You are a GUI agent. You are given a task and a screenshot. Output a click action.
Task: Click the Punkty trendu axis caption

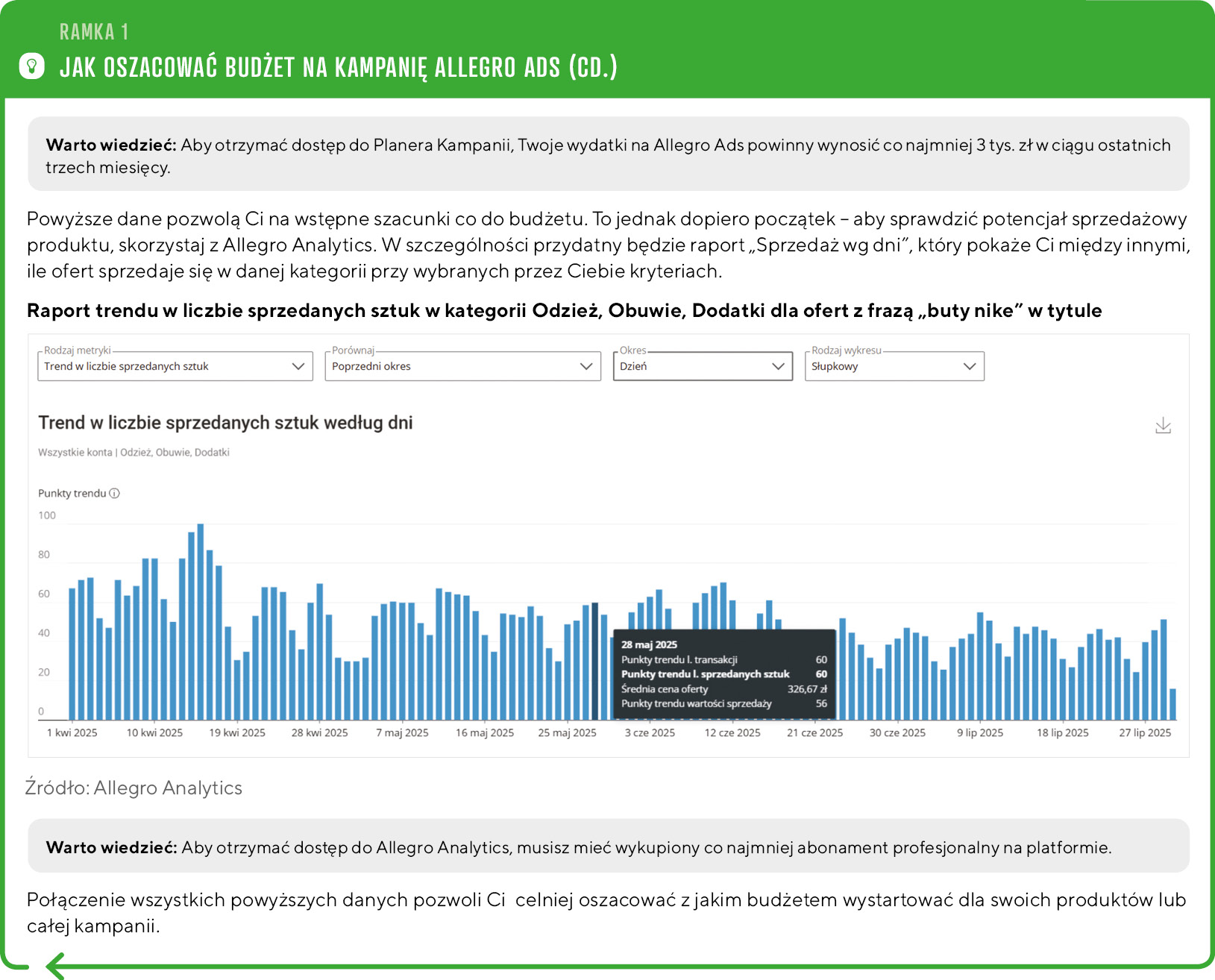pos(72,493)
